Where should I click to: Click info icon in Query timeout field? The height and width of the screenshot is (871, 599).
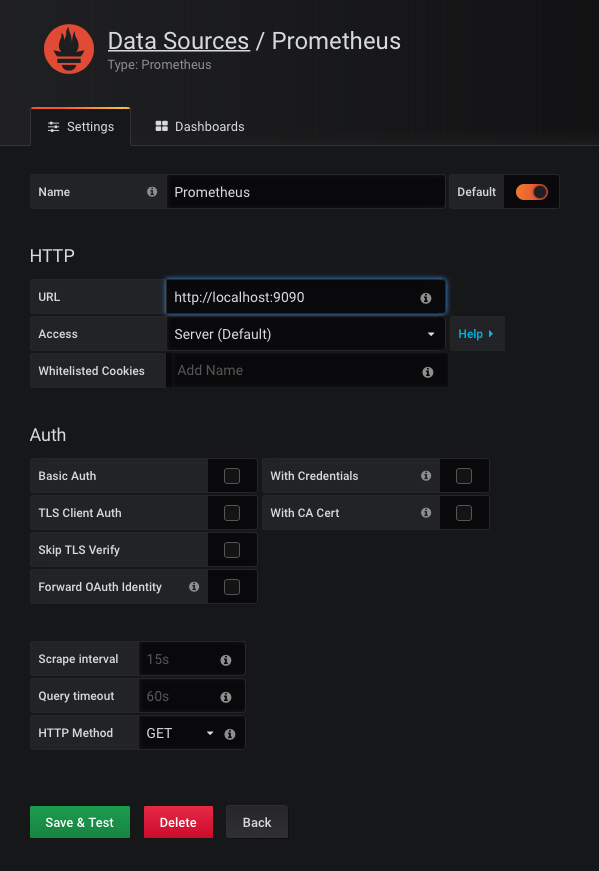tap(226, 697)
